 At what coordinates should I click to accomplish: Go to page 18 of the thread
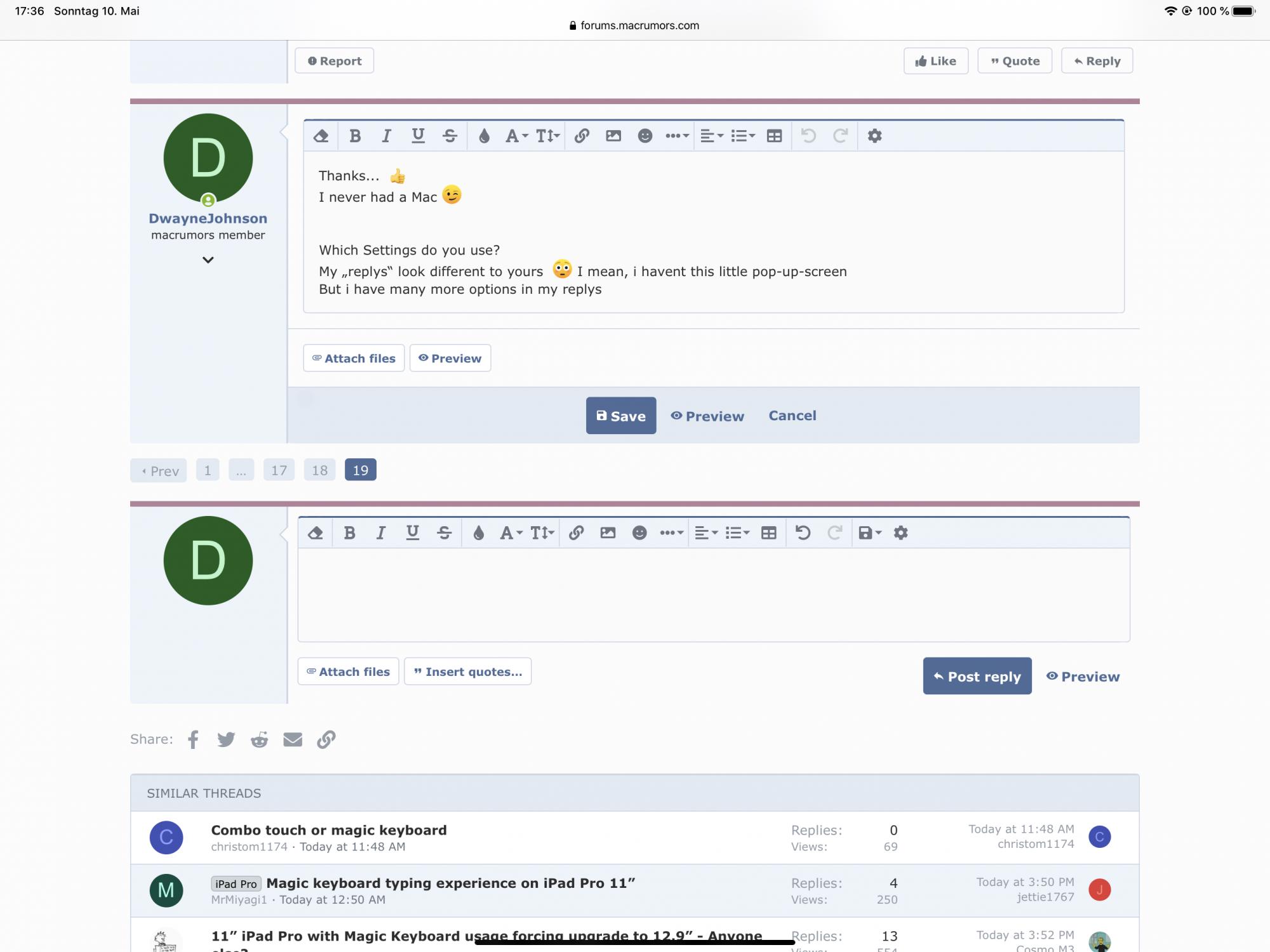click(319, 470)
